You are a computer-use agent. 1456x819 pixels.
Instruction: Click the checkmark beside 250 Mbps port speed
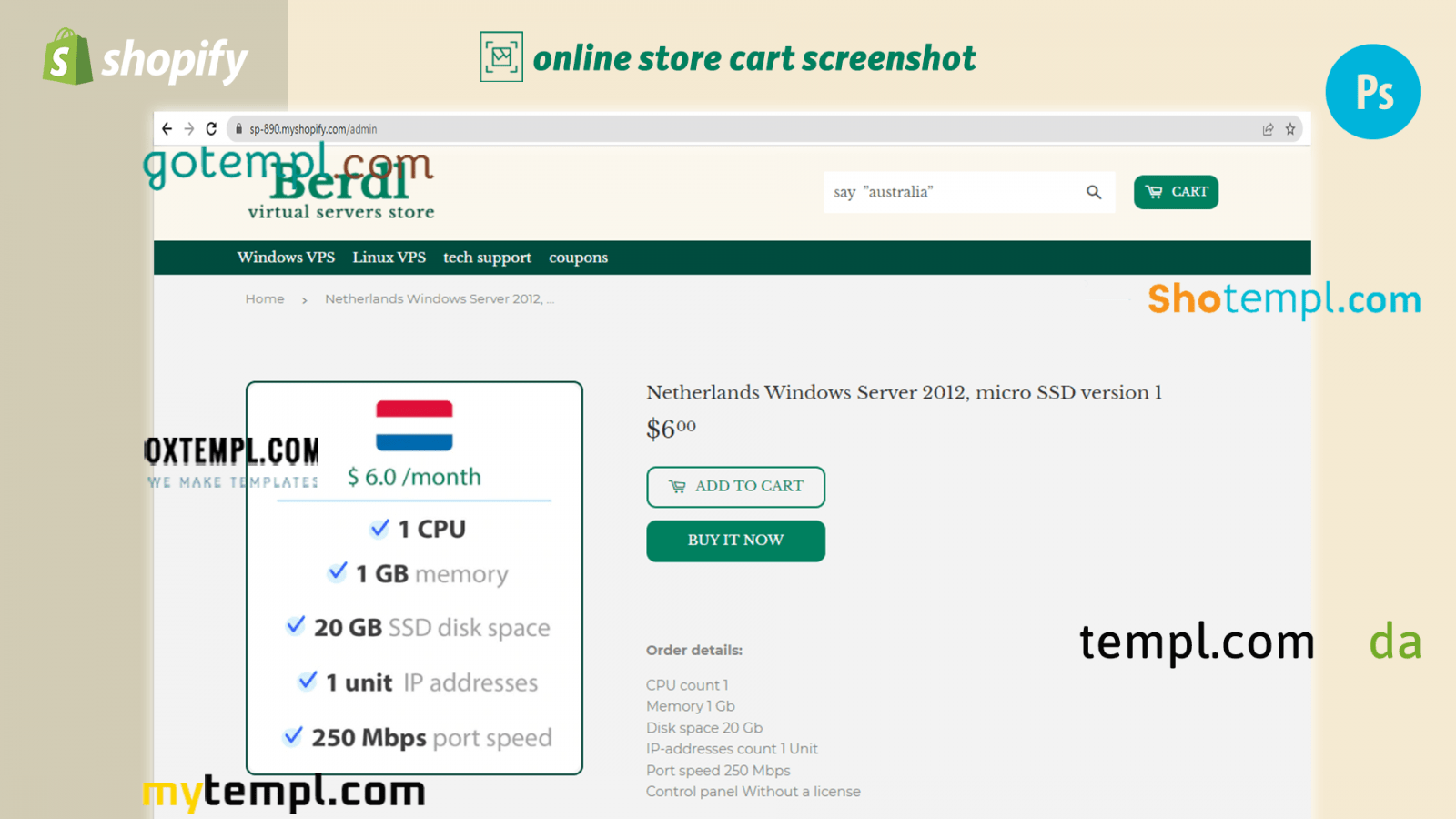pos(293,736)
